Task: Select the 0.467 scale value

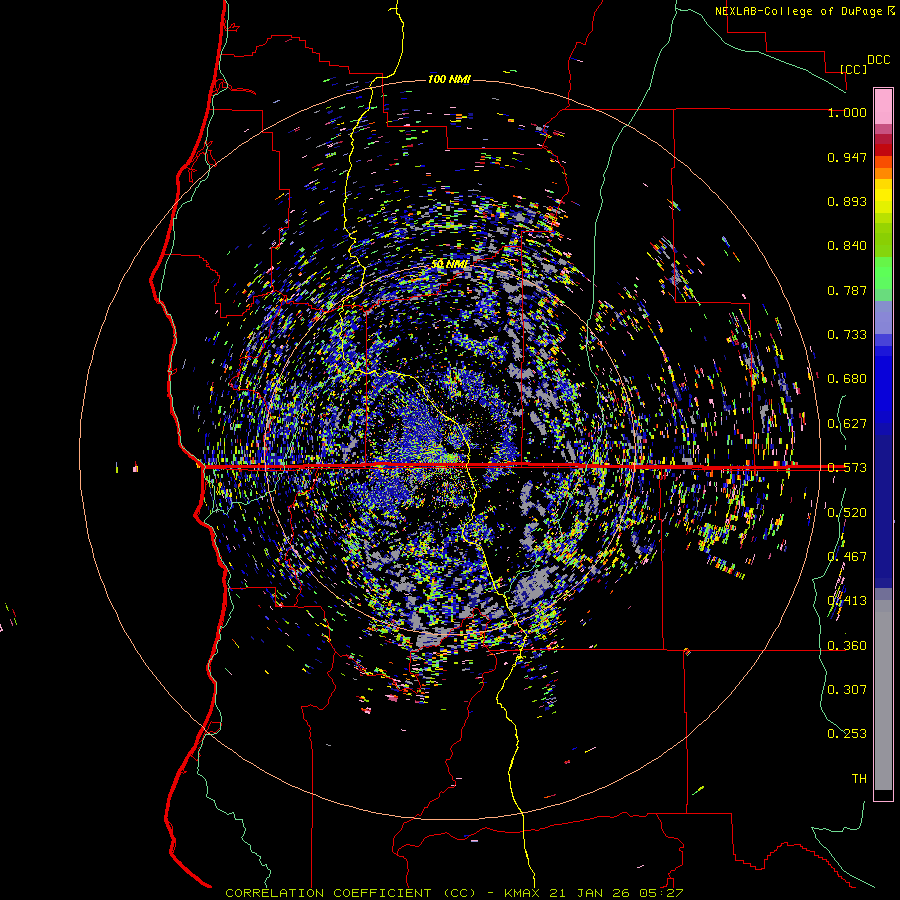Action: (847, 557)
